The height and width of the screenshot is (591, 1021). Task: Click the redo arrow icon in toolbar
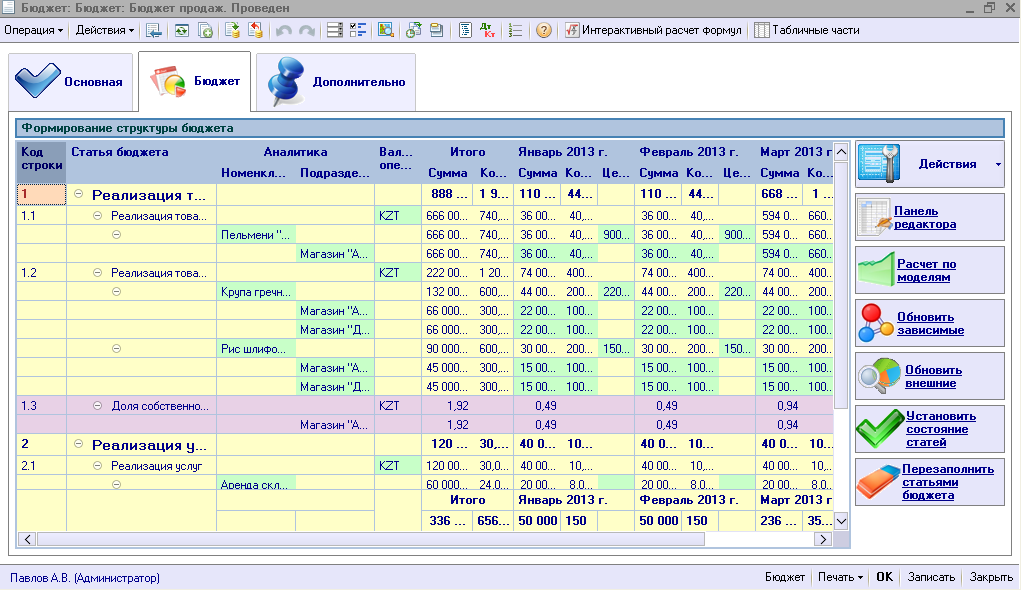[x=305, y=30]
